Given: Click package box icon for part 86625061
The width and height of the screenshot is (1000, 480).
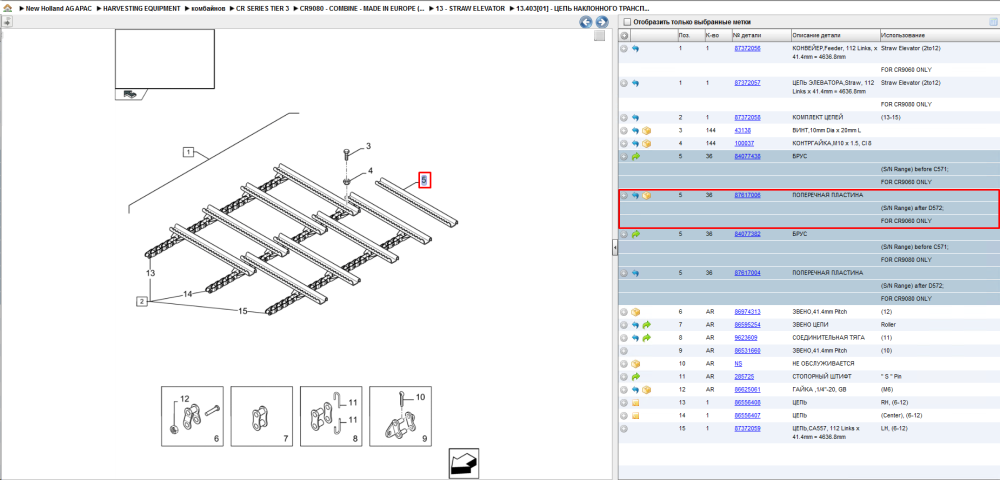Looking at the screenshot, I should (x=646, y=389).
